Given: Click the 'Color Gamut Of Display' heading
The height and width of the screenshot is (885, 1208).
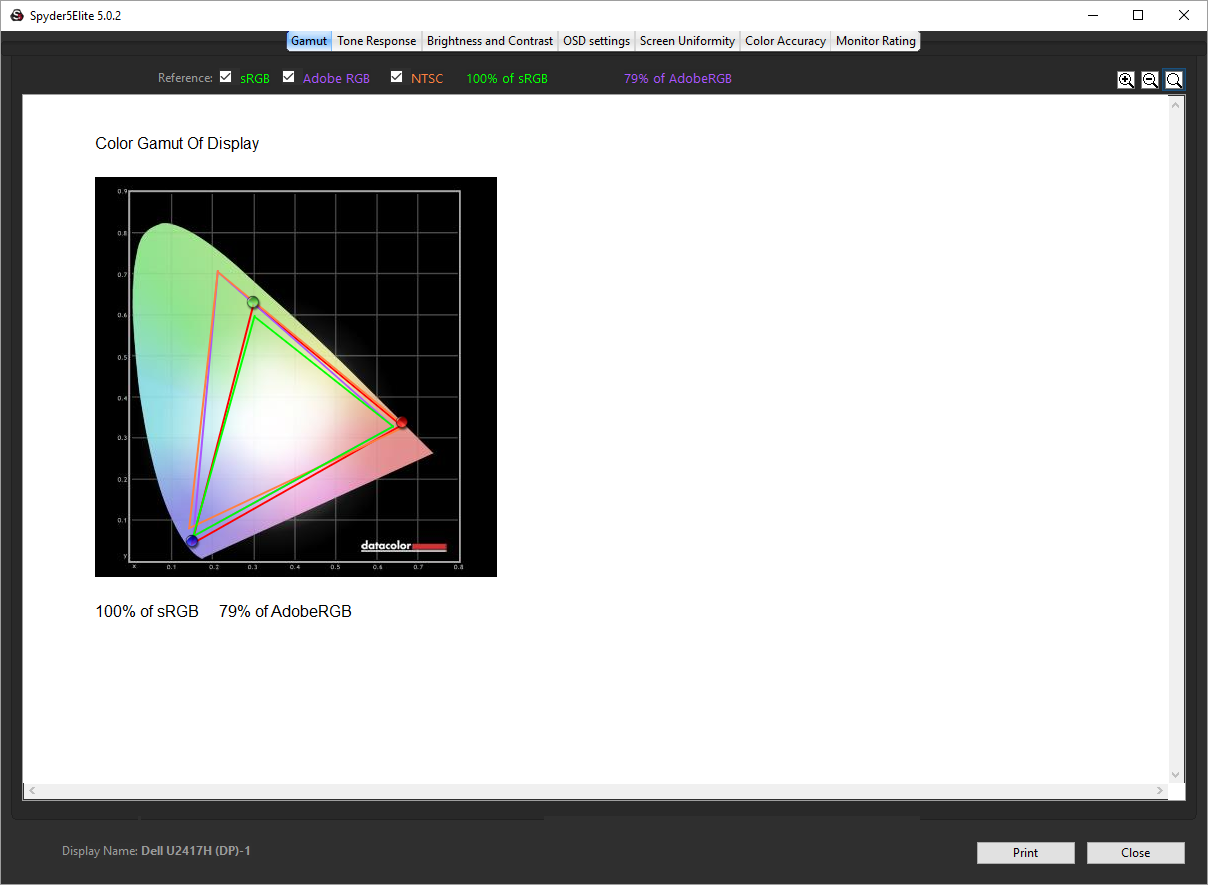Looking at the screenshot, I should pos(177,144).
